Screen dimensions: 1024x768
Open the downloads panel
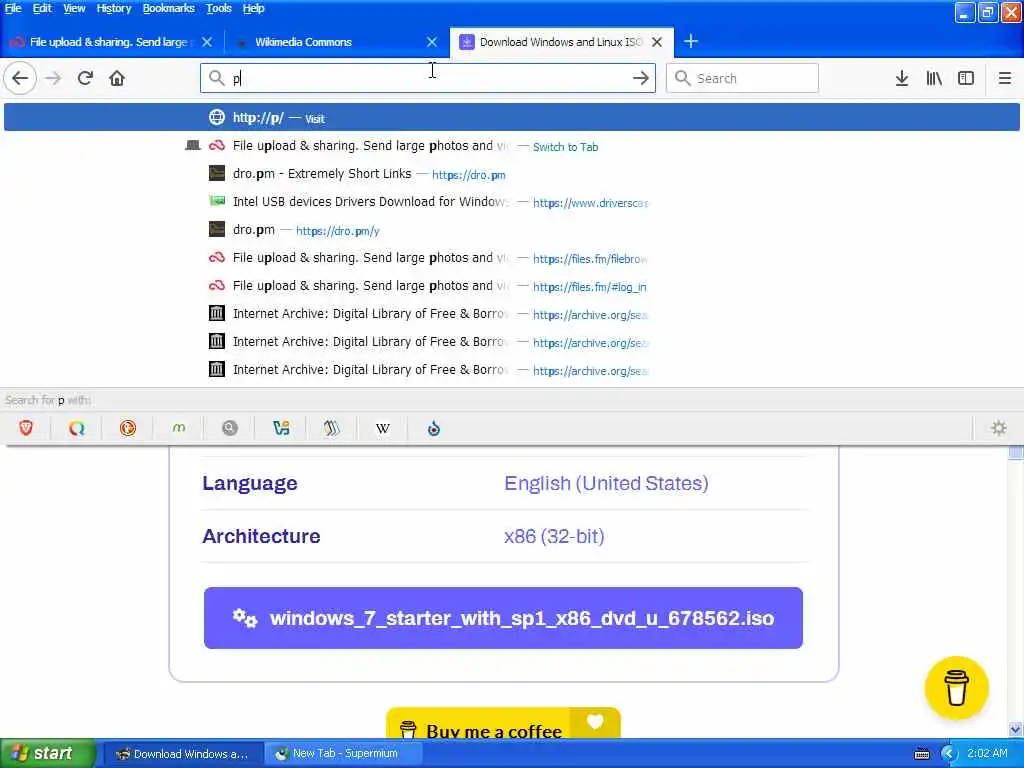coord(902,78)
